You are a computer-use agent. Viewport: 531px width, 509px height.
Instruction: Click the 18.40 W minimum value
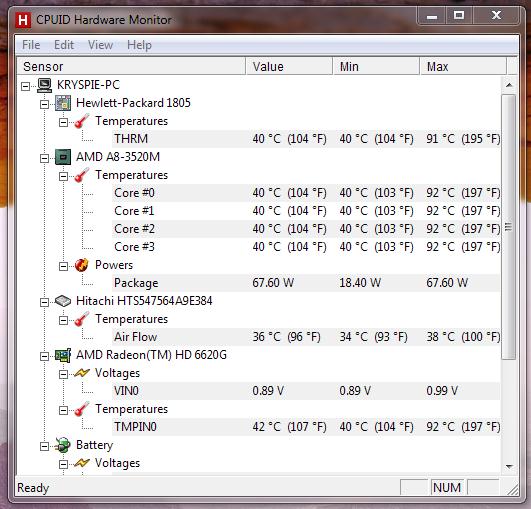pos(360,283)
